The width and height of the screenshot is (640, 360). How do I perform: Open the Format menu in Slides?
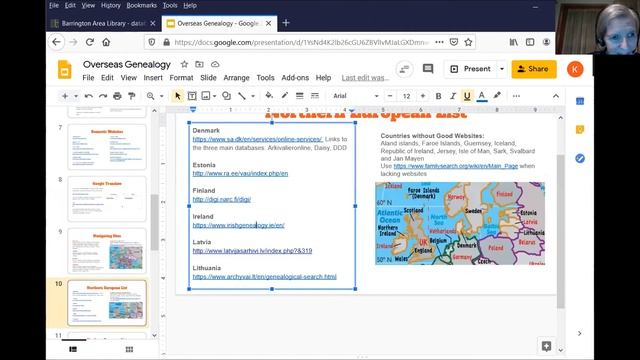click(x=181, y=78)
